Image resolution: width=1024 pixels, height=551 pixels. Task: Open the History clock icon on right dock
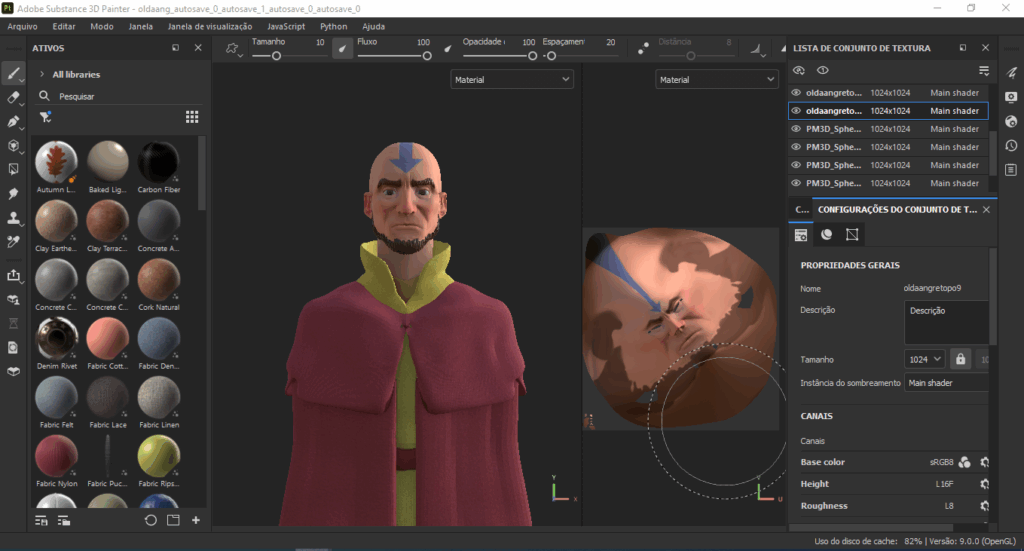click(x=1011, y=146)
